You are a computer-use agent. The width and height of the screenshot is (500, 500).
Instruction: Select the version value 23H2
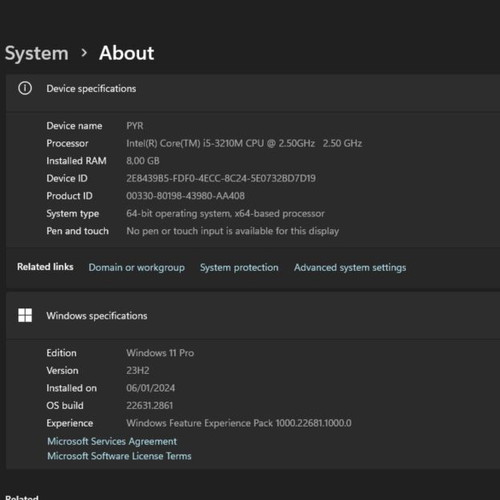(138, 371)
